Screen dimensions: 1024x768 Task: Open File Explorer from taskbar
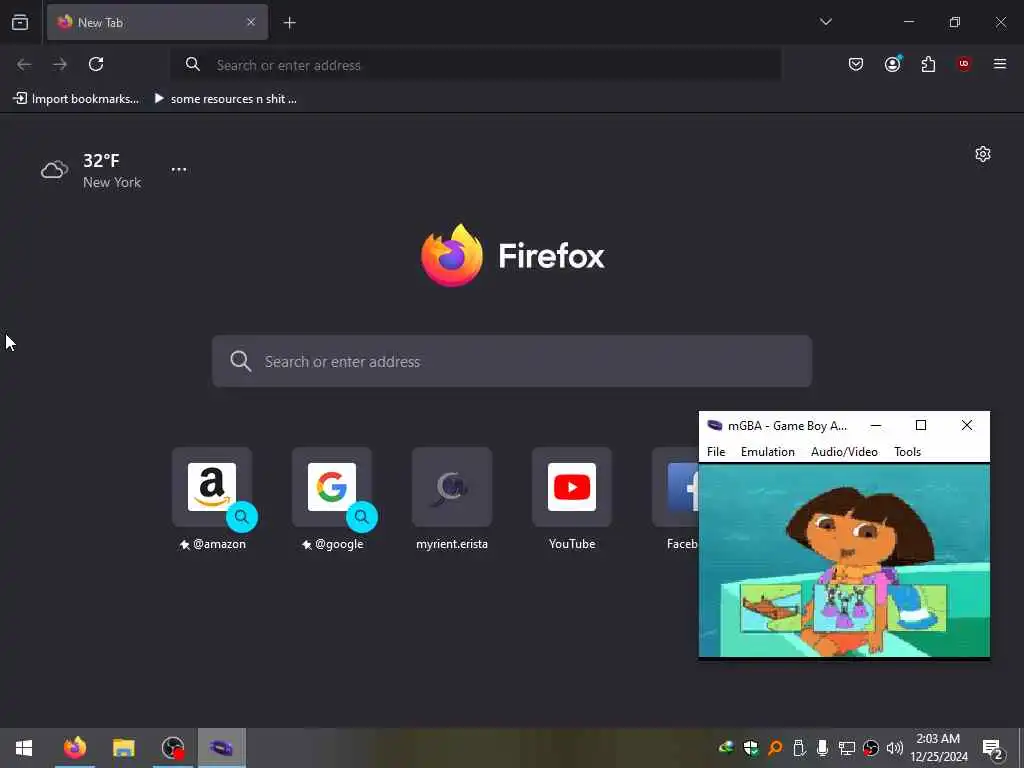tap(123, 748)
